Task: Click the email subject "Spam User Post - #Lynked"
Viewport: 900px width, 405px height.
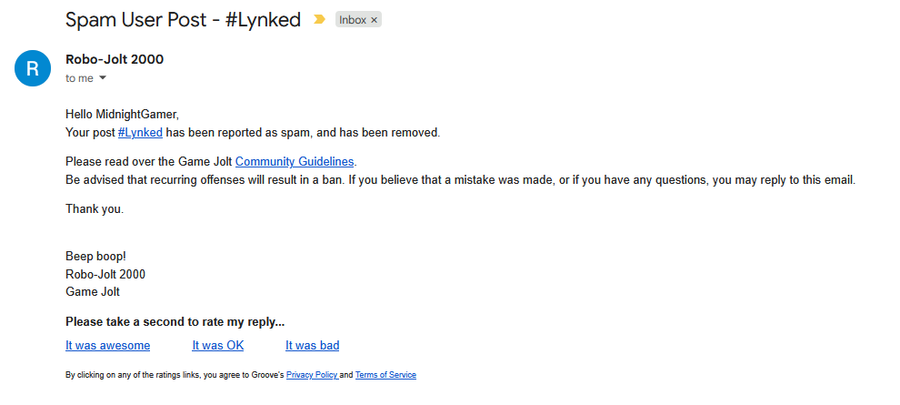Action: [x=183, y=20]
